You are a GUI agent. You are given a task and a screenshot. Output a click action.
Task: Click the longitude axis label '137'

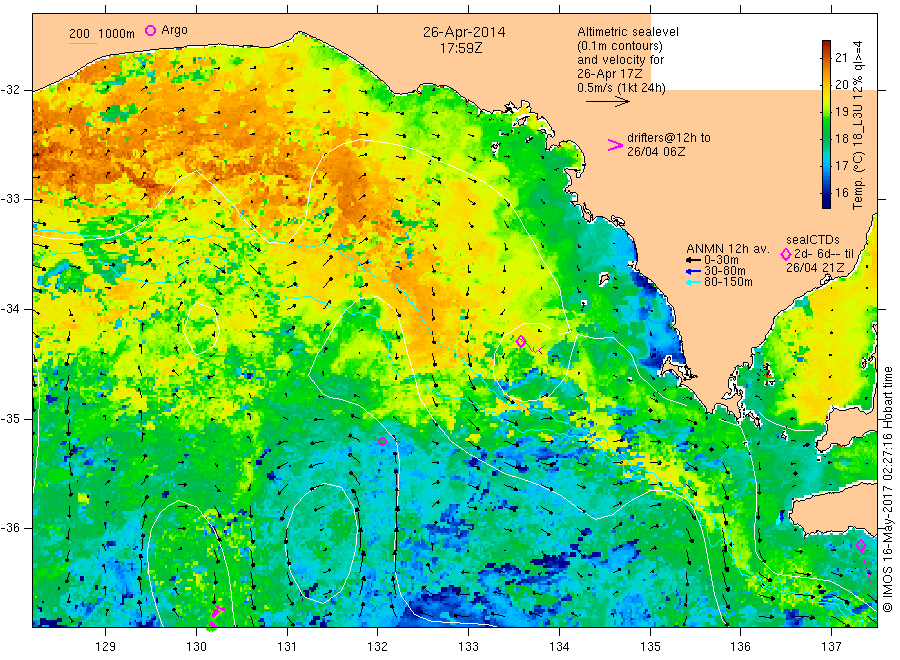(x=831, y=647)
